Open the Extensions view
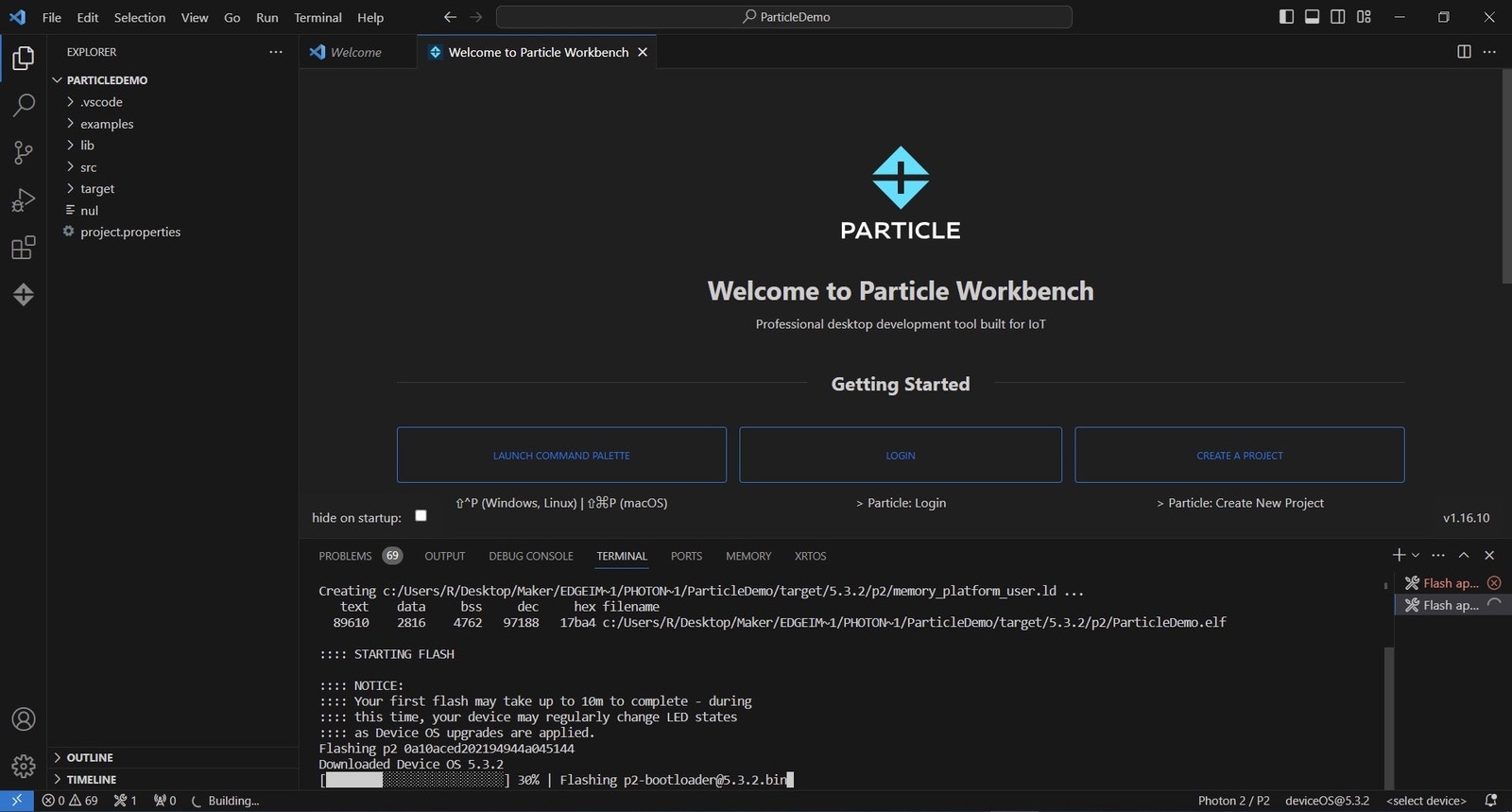Screen dimensions: 1512x812 (24, 248)
